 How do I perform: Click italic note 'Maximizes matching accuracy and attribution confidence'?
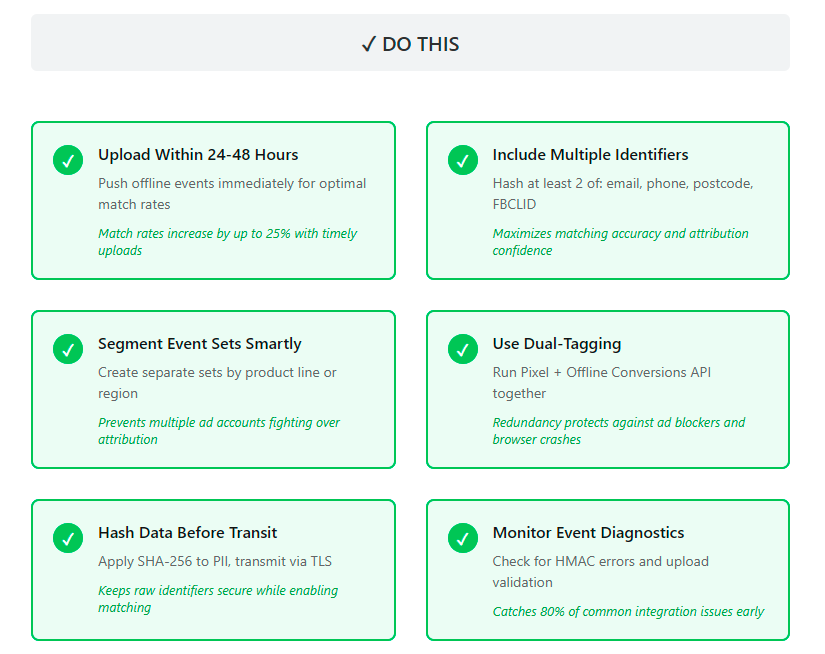[620, 242]
